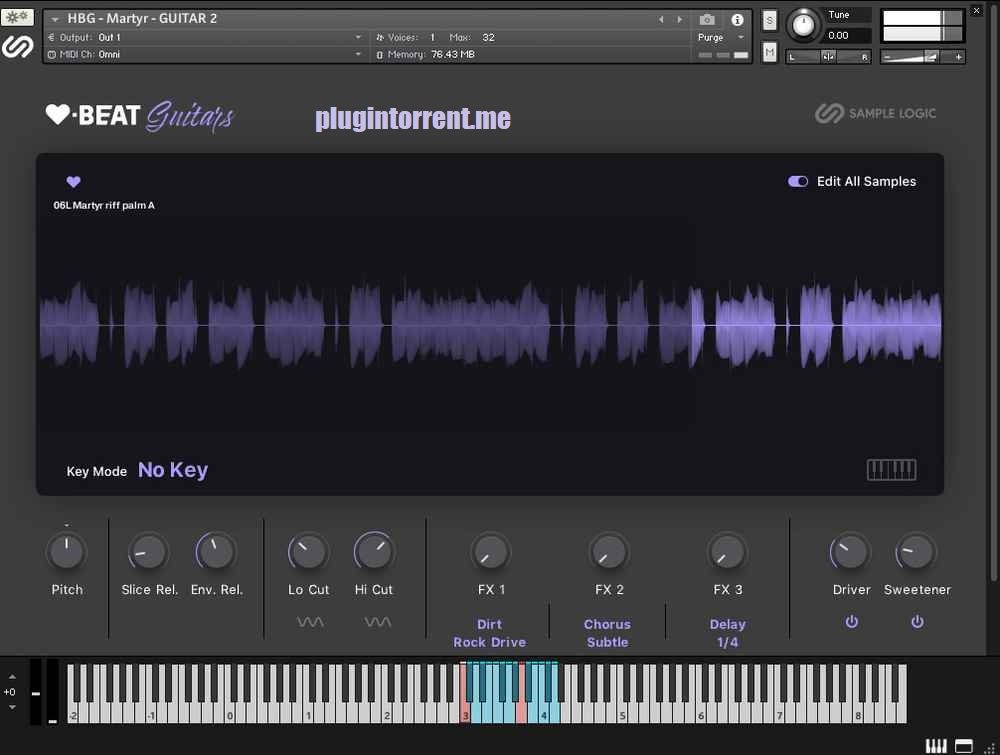Select FX 1 type Dirt Rock Drive

(490, 633)
